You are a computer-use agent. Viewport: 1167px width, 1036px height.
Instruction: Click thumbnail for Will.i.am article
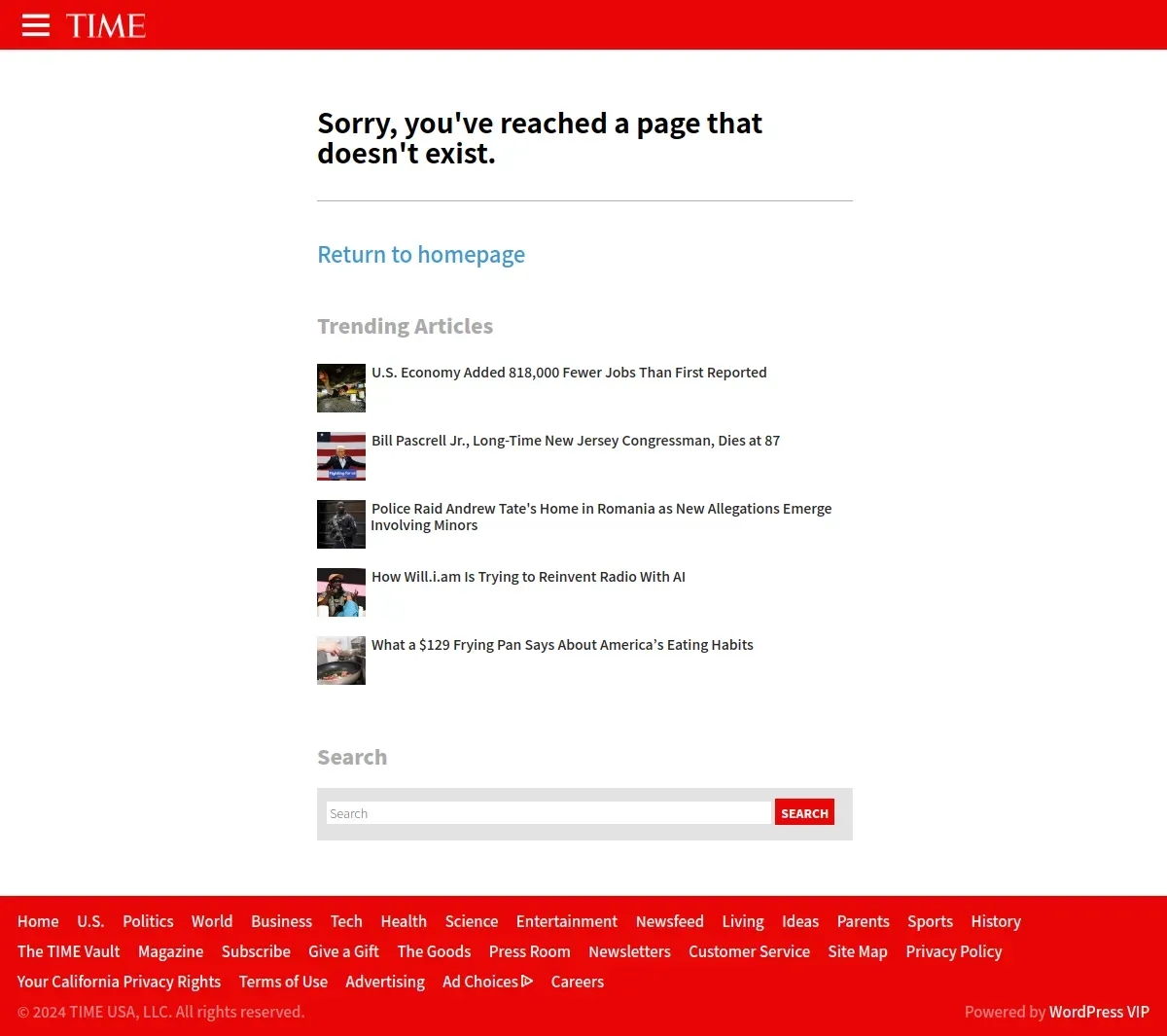point(341,592)
